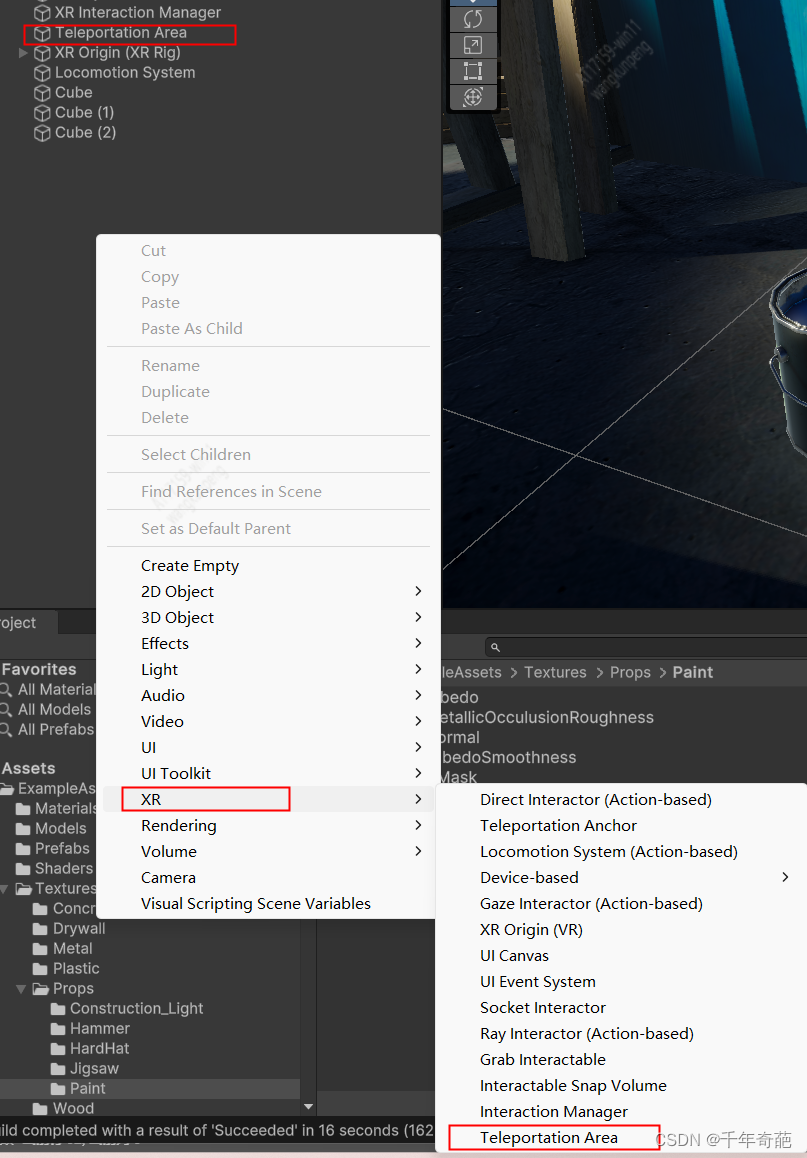Select the Rect tool in scene toolbar

pyautogui.click(x=473, y=71)
